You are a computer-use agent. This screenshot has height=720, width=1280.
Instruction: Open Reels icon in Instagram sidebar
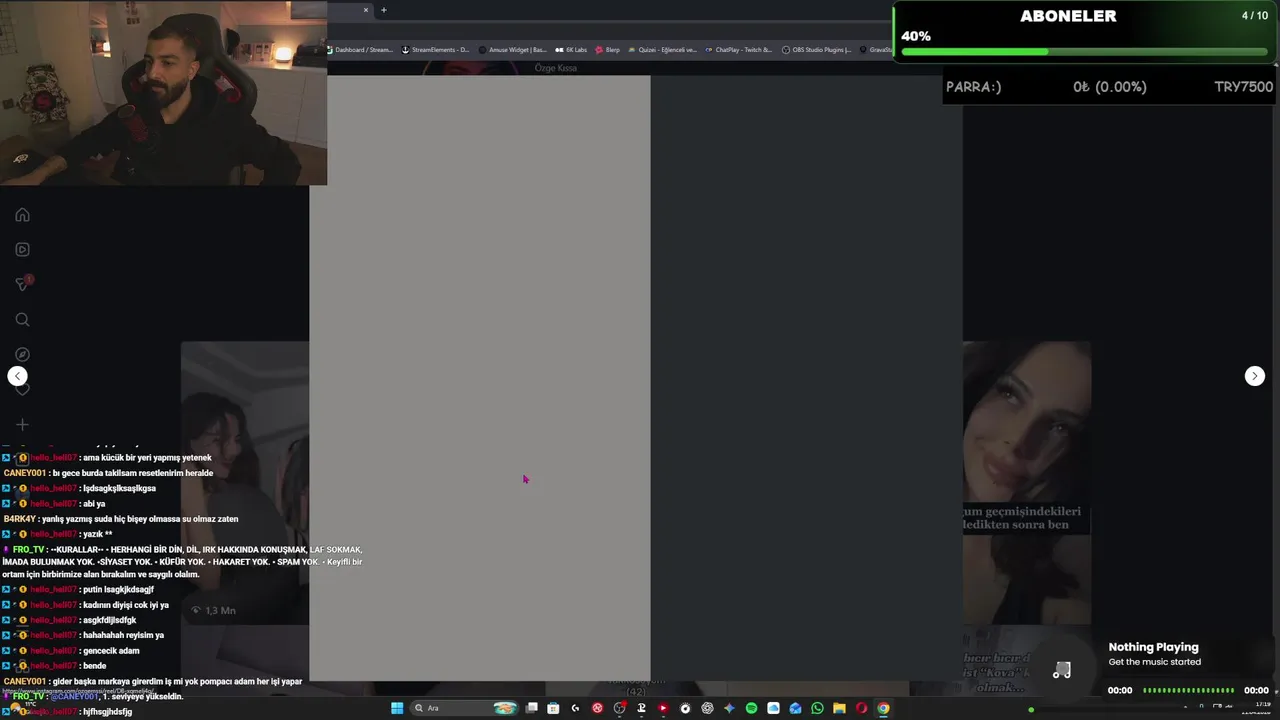(22, 250)
